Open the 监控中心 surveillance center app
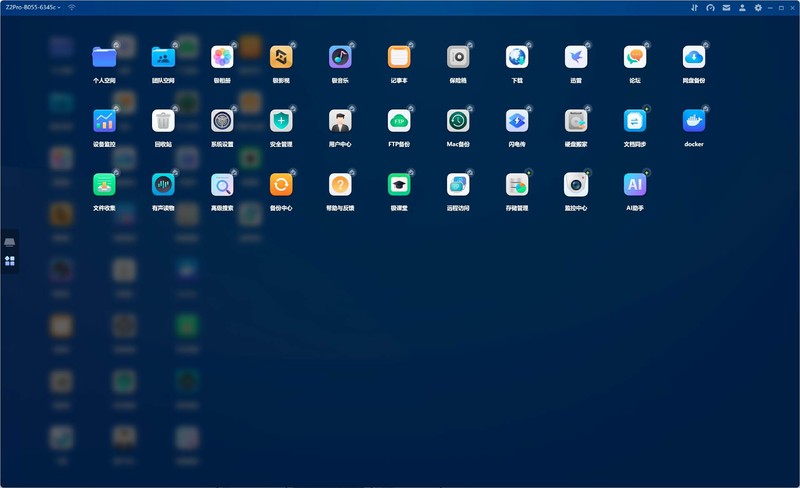The image size is (800, 488). [576, 185]
